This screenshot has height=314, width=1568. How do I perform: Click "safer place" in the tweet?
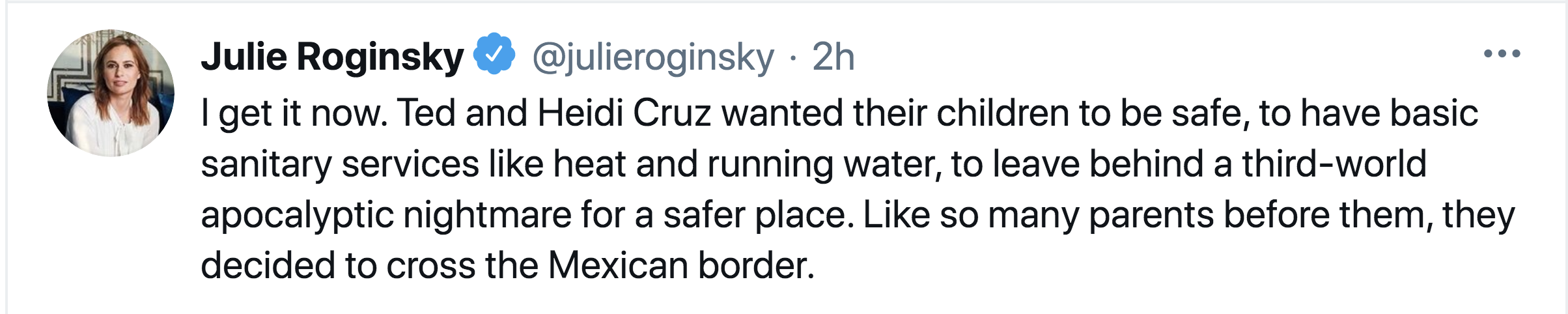[x=758, y=215]
